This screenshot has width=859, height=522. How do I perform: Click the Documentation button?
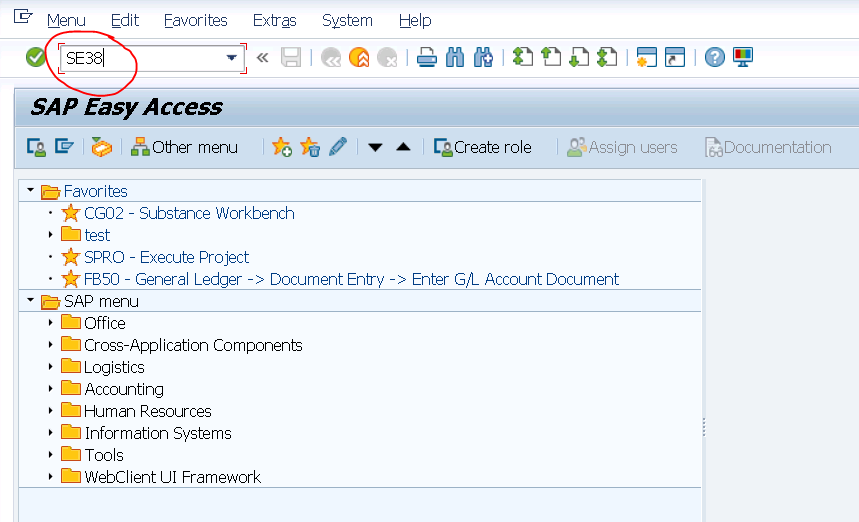tap(768, 147)
